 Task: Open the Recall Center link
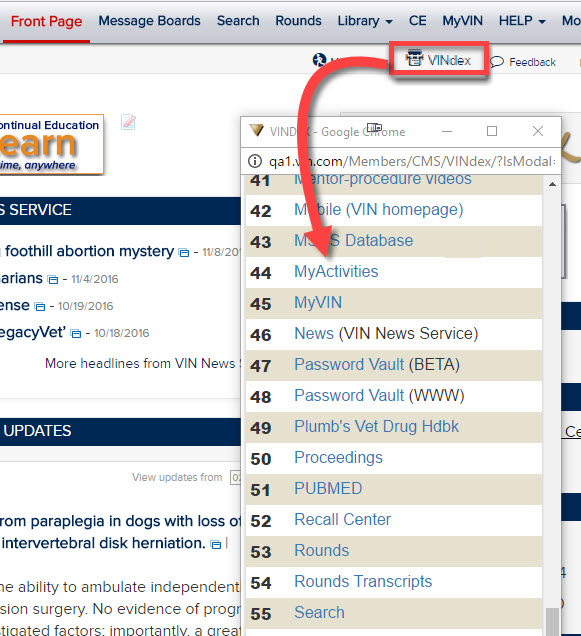coord(342,519)
